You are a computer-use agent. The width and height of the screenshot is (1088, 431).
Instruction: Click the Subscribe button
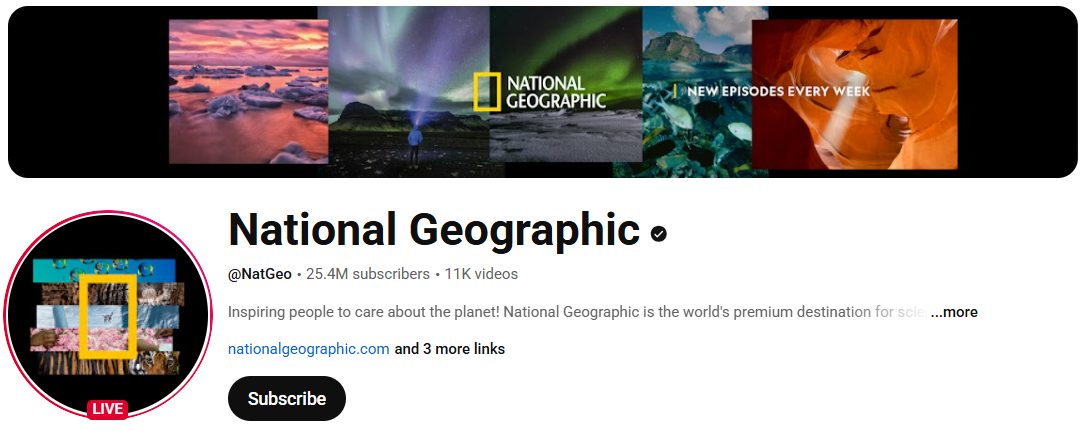pyautogui.click(x=287, y=398)
